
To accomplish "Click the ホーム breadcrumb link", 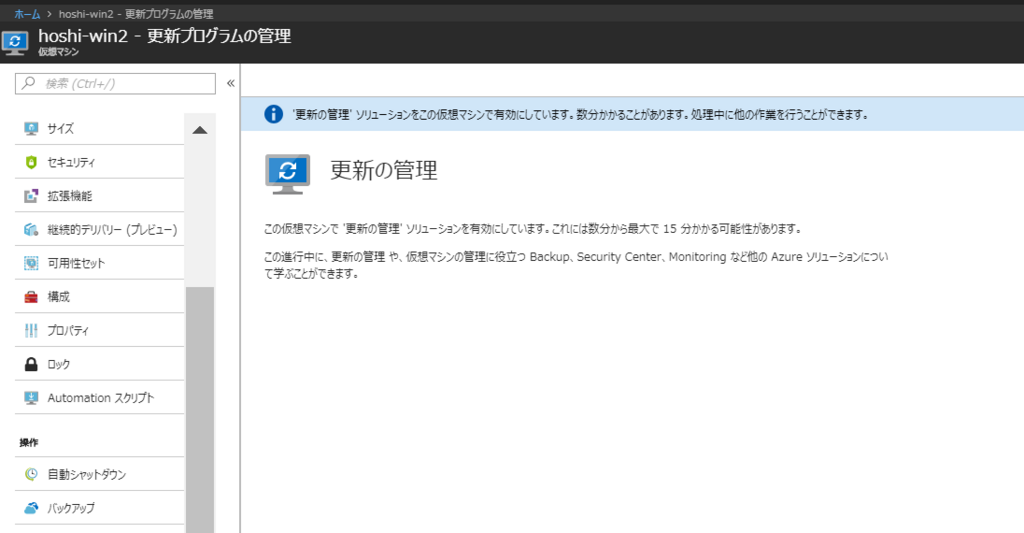I will 27,14.
